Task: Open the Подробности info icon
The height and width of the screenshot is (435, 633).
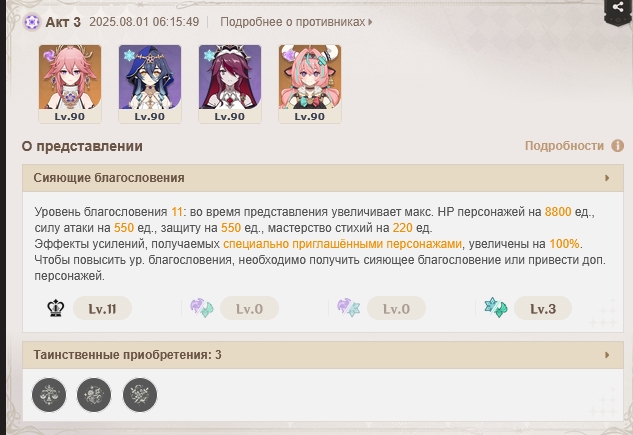Action: [617, 146]
